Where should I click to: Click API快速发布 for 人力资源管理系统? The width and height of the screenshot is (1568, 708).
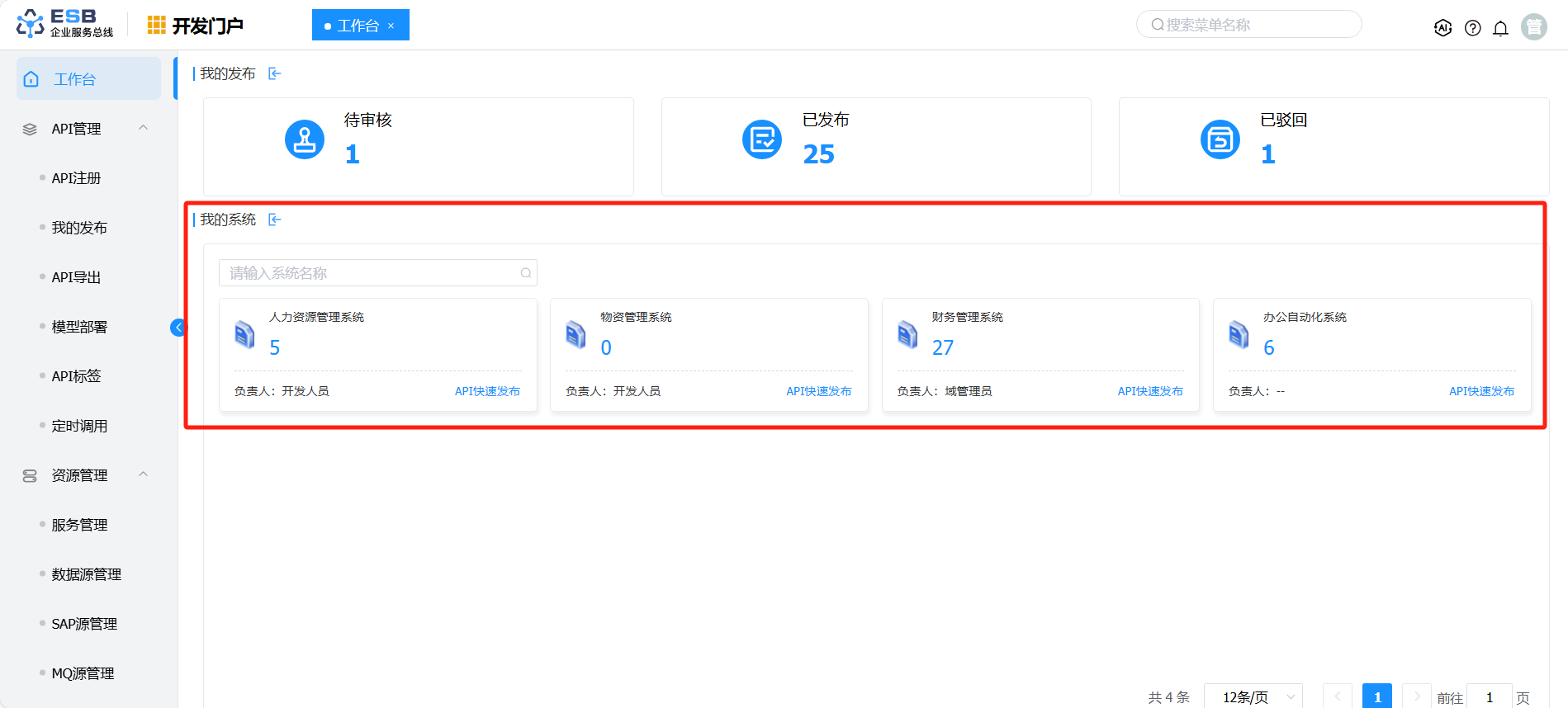click(487, 391)
